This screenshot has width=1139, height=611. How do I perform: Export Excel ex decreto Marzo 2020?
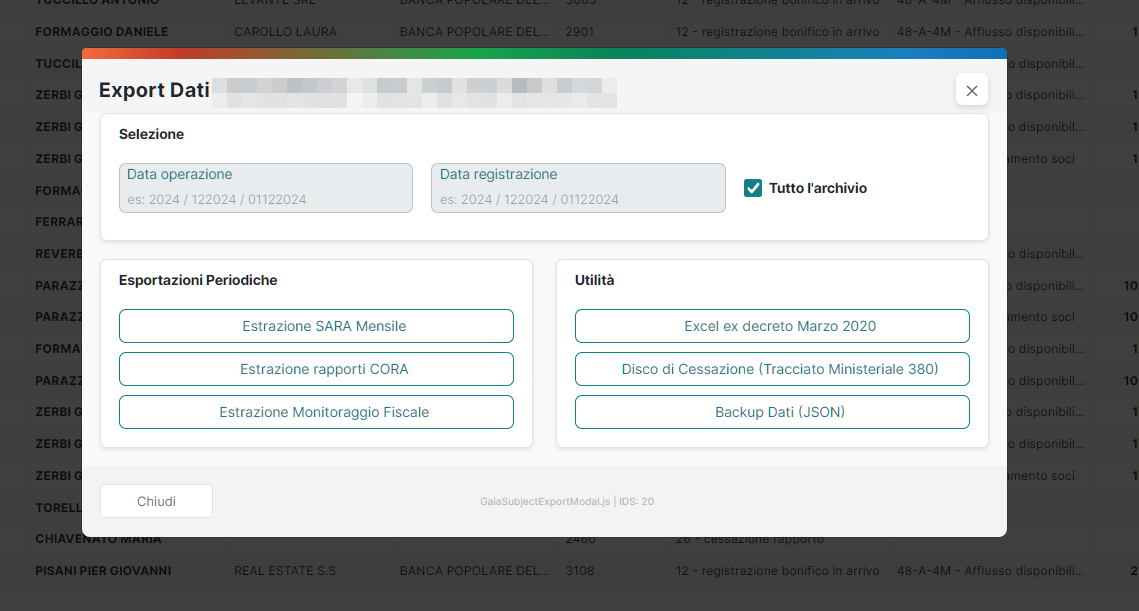772,326
